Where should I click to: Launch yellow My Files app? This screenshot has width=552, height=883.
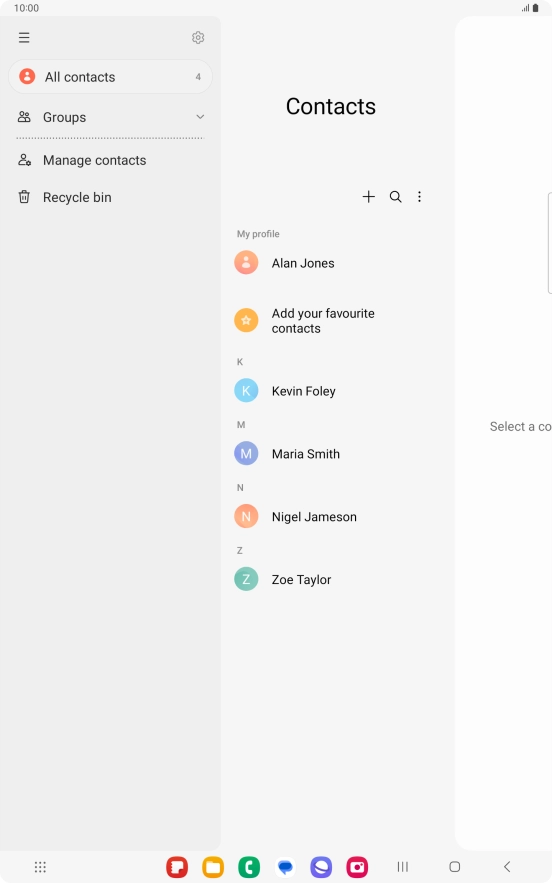pyautogui.click(x=213, y=867)
